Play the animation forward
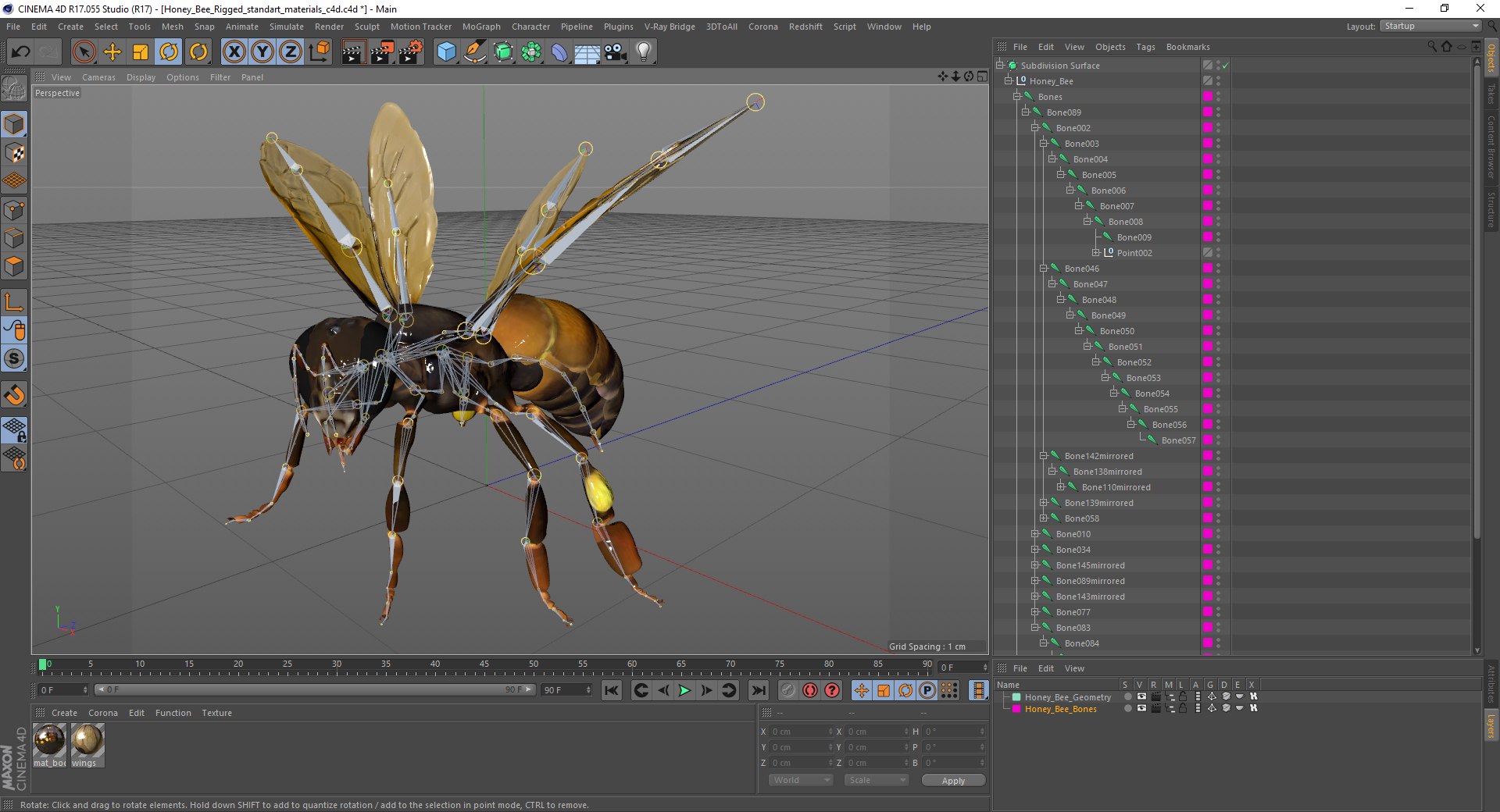This screenshot has width=1500, height=812. pyautogui.click(x=684, y=690)
